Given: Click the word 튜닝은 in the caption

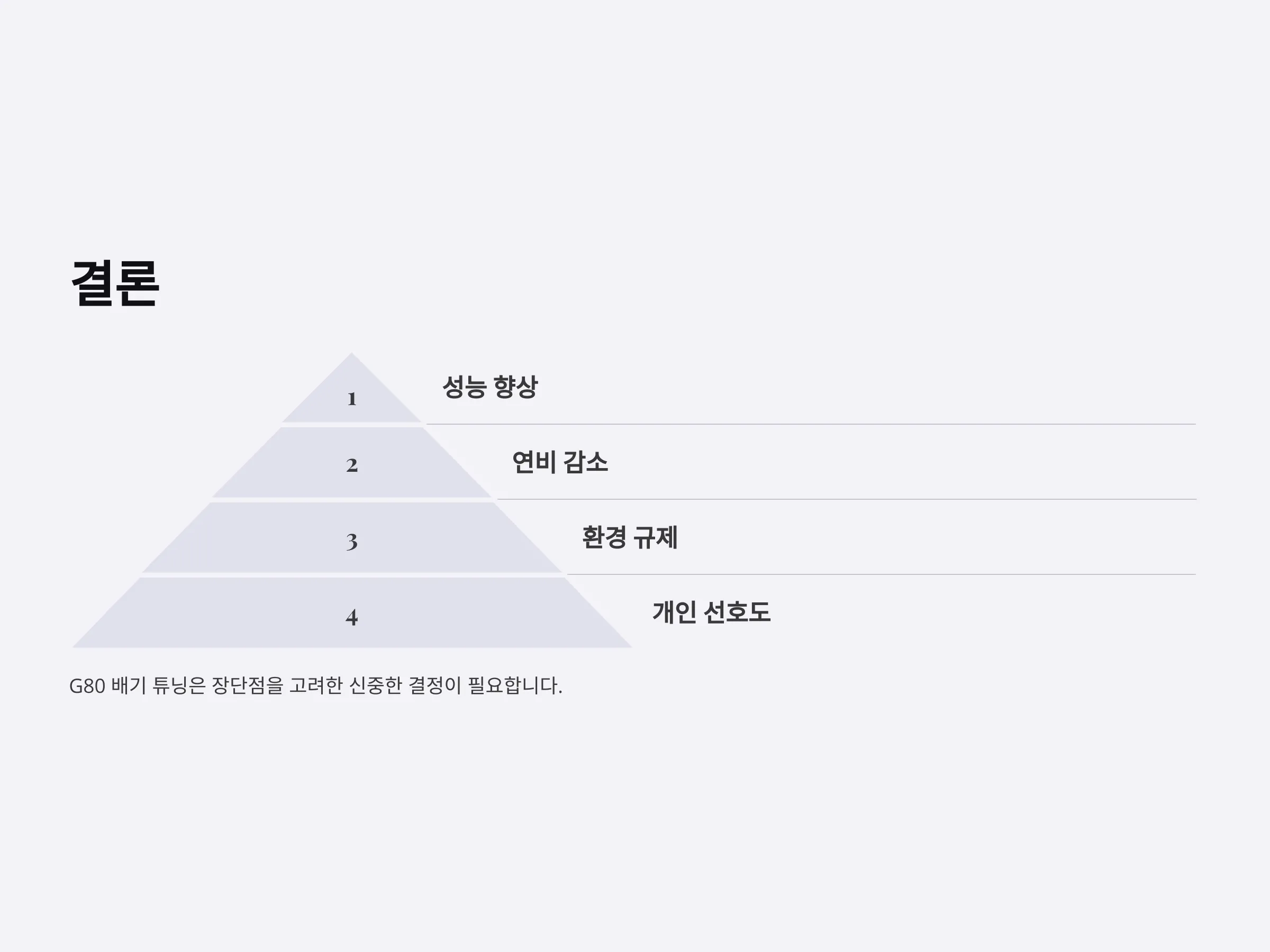Looking at the screenshot, I should click(178, 686).
